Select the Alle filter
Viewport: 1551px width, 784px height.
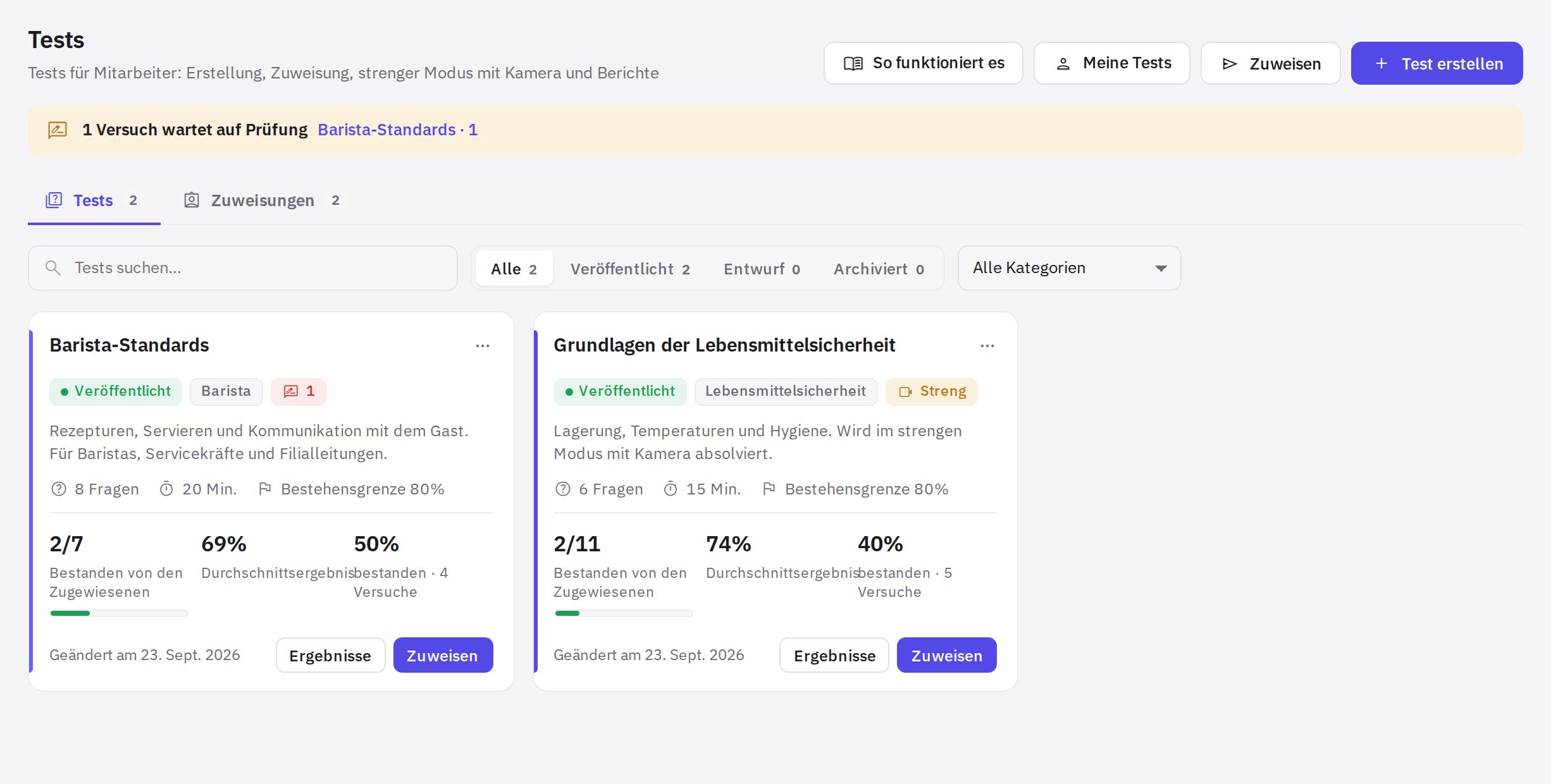coord(514,269)
